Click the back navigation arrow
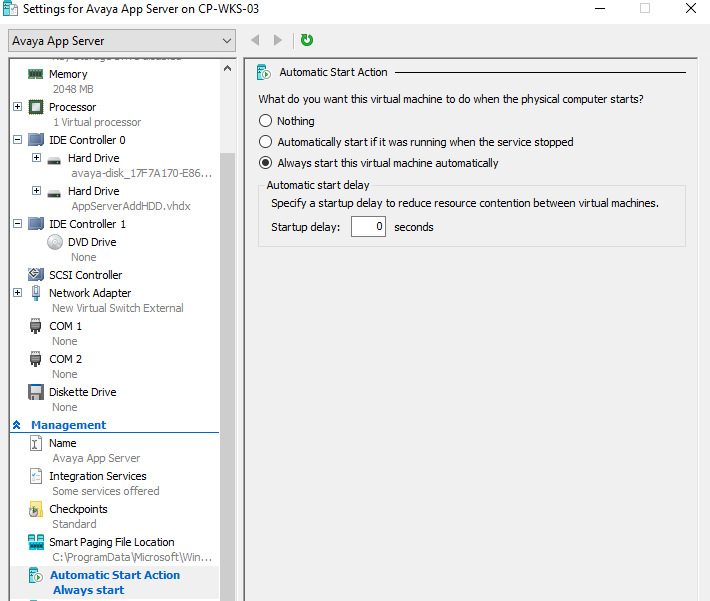710x601 pixels. (x=255, y=40)
